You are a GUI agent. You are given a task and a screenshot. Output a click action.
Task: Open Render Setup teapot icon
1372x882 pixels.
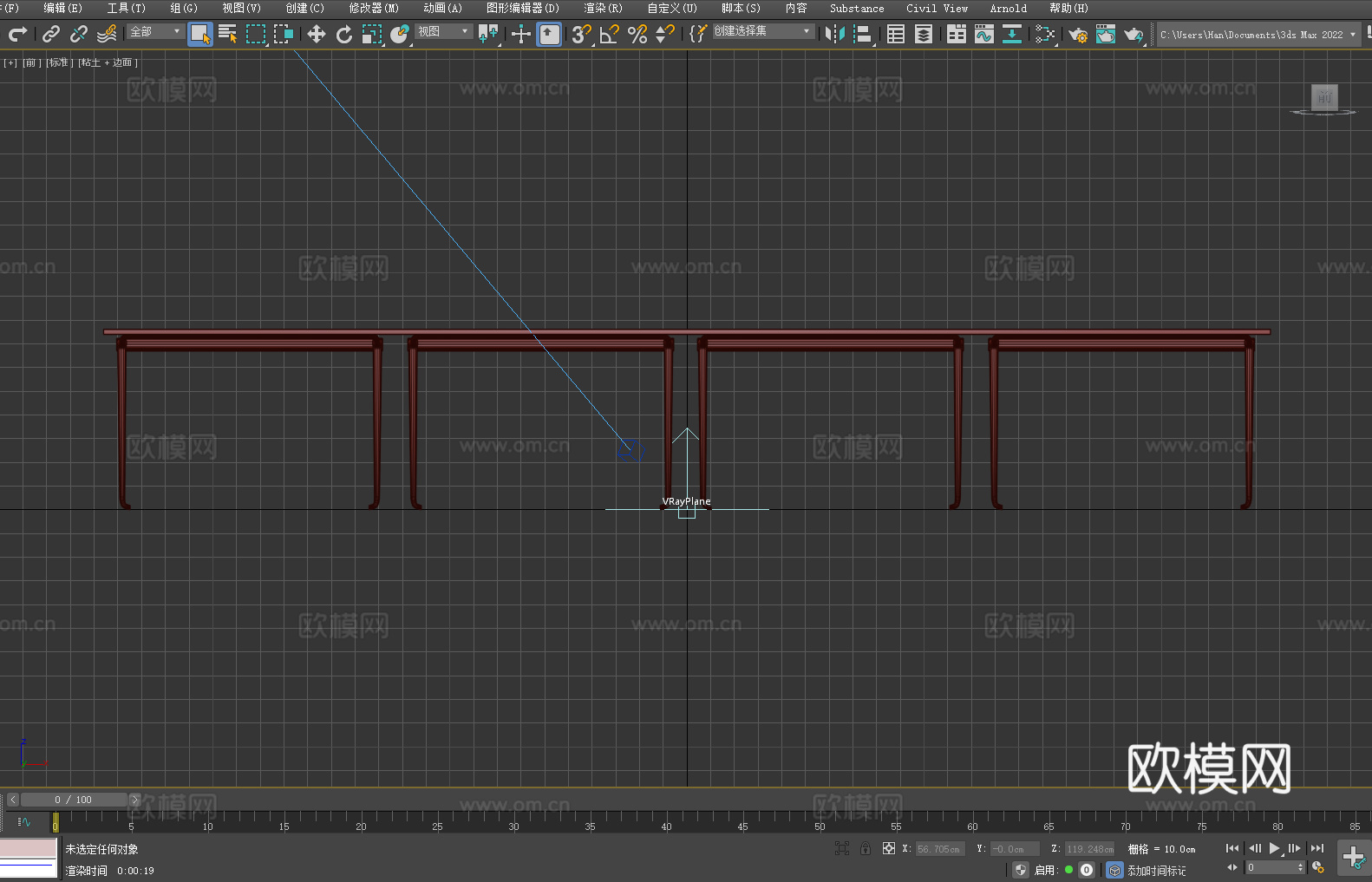tap(1077, 35)
